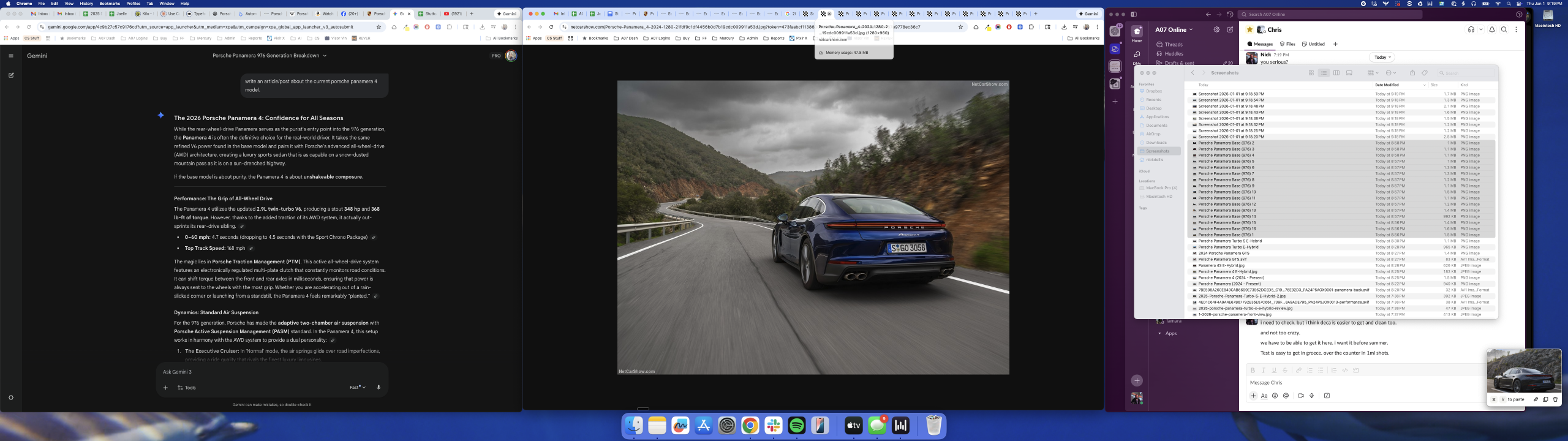Click the Slack huddle headphones icon
Viewport: 1568px width, 441px height.
pos(1471,29)
